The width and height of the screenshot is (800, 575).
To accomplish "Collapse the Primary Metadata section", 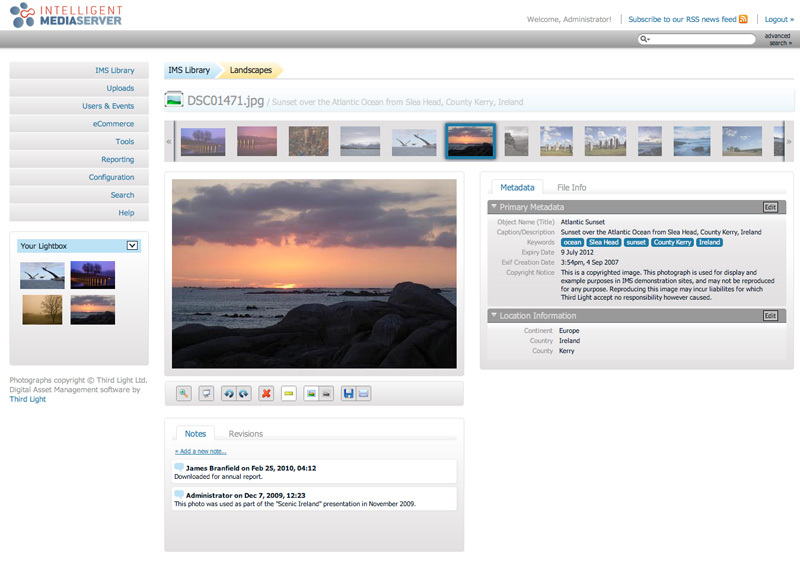I will coord(493,207).
